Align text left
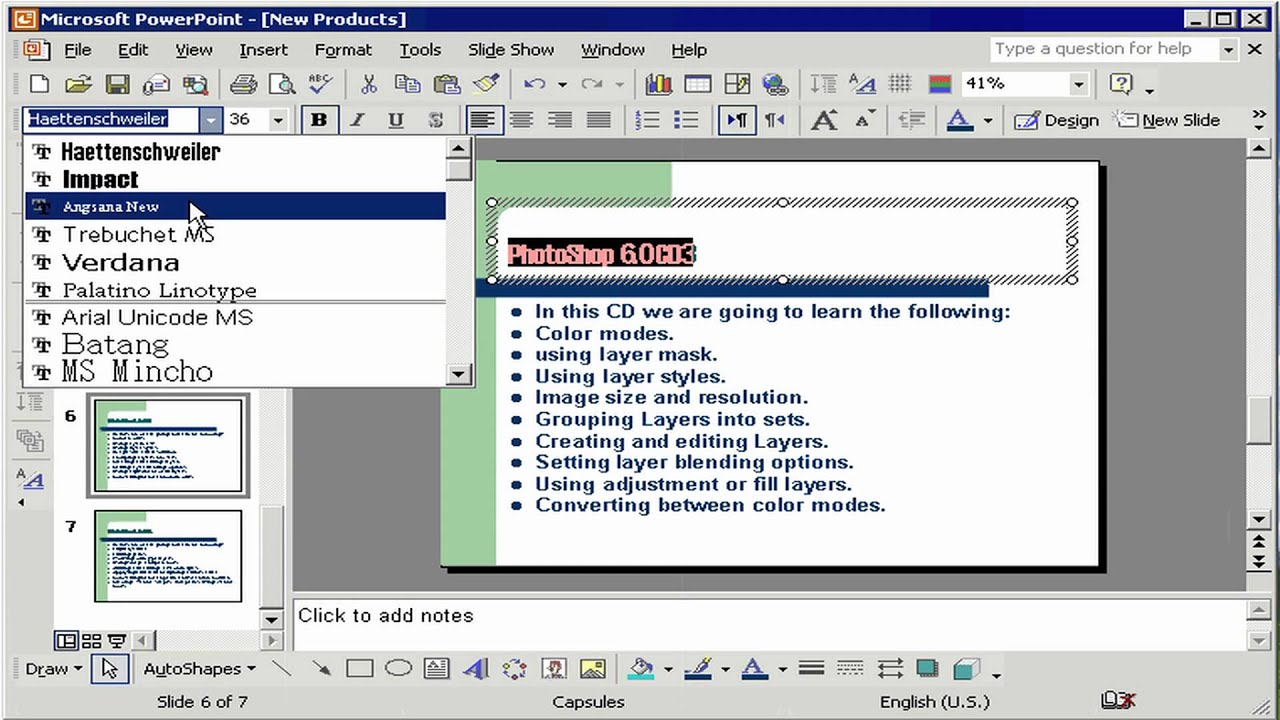 point(482,120)
